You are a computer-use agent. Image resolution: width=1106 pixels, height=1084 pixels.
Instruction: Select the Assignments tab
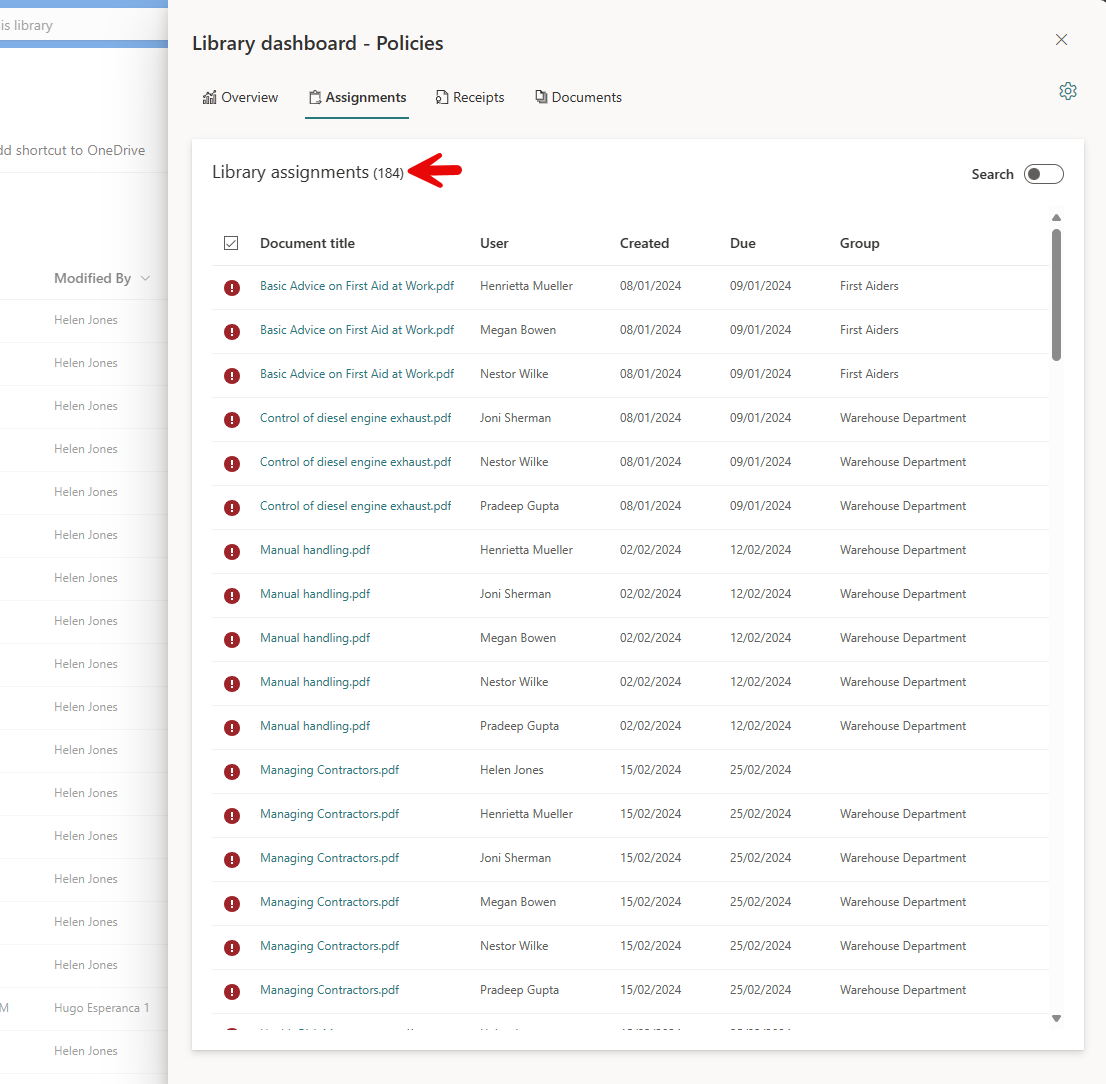(x=357, y=97)
